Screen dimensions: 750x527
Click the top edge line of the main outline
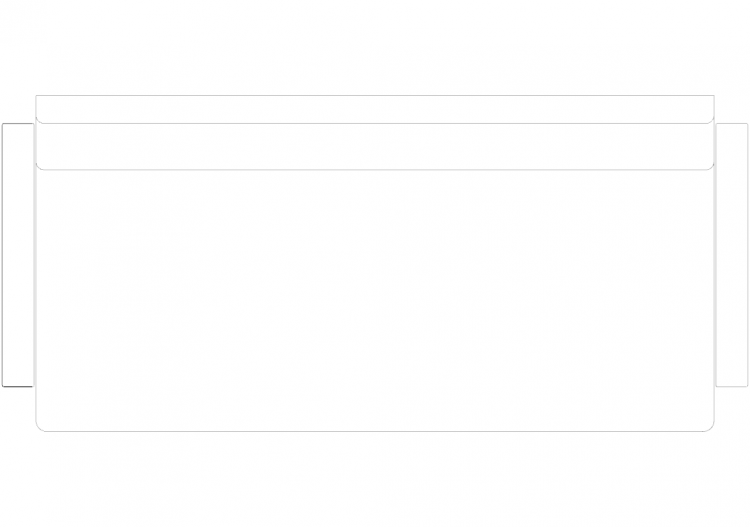coord(375,95)
